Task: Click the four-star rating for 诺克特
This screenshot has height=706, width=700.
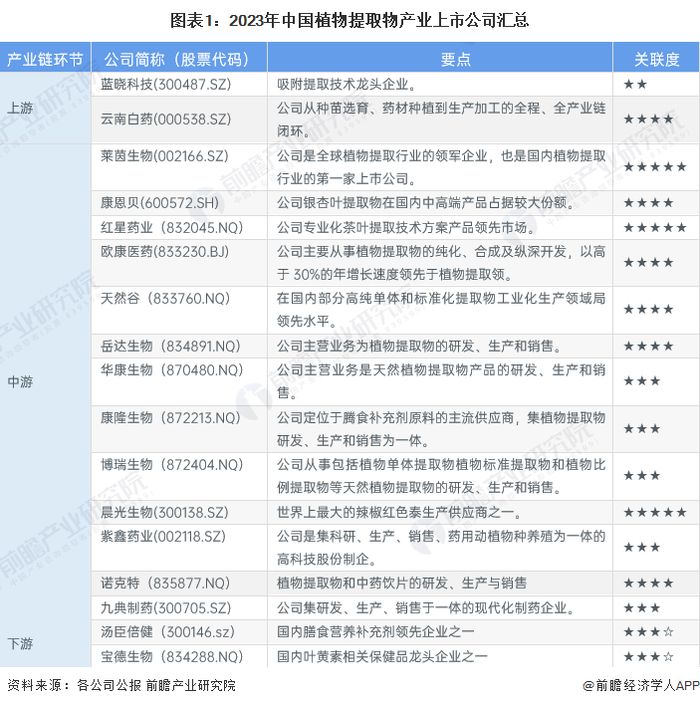Action: (648, 584)
